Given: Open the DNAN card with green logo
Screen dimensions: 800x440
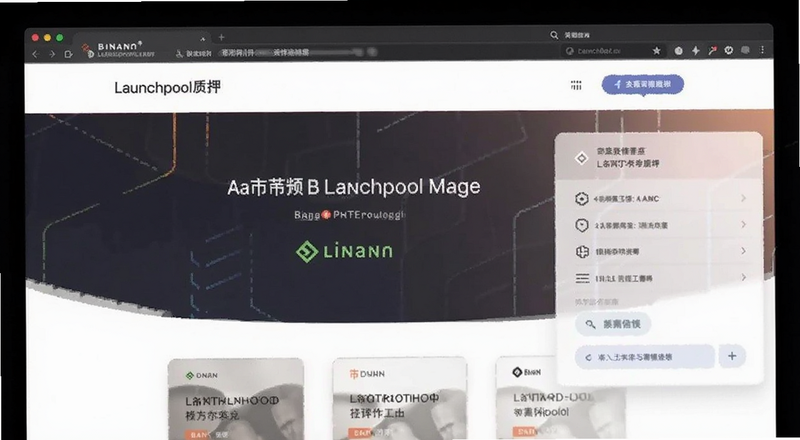Looking at the screenshot, I should [x=236, y=399].
